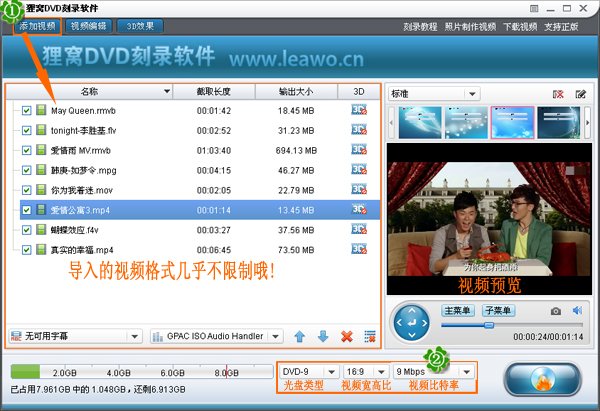Open the 16:9 aspect ratio dropdown

click(365, 372)
